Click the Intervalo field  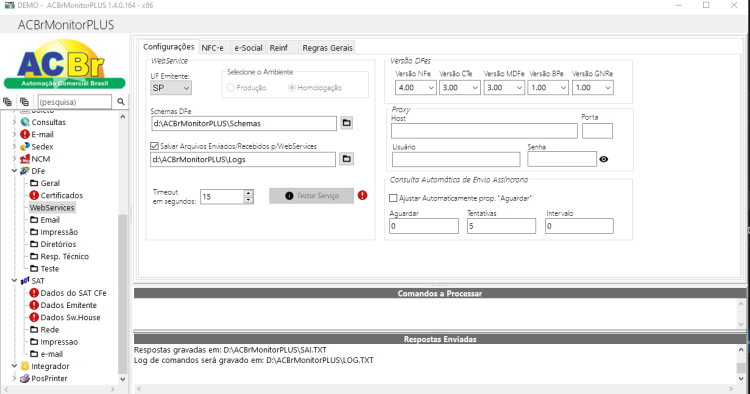(x=579, y=226)
